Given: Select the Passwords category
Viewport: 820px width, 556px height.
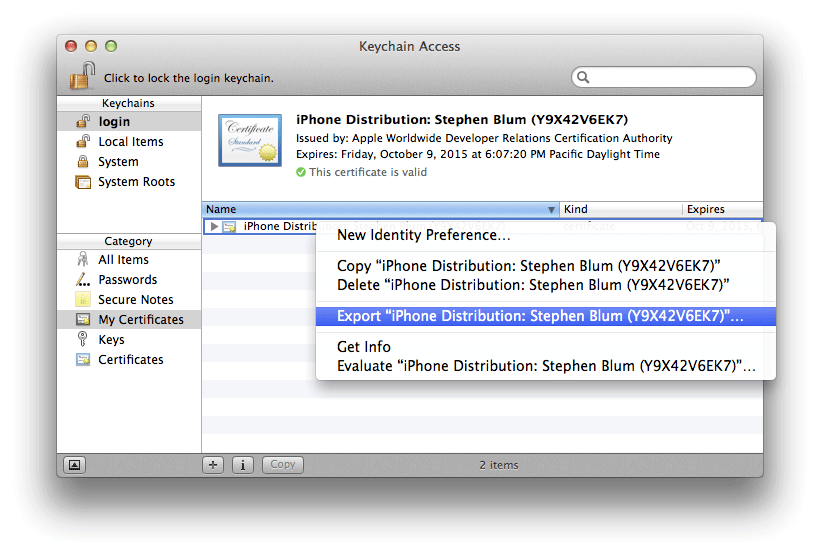Looking at the screenshot, I should (x=127, y=280).
